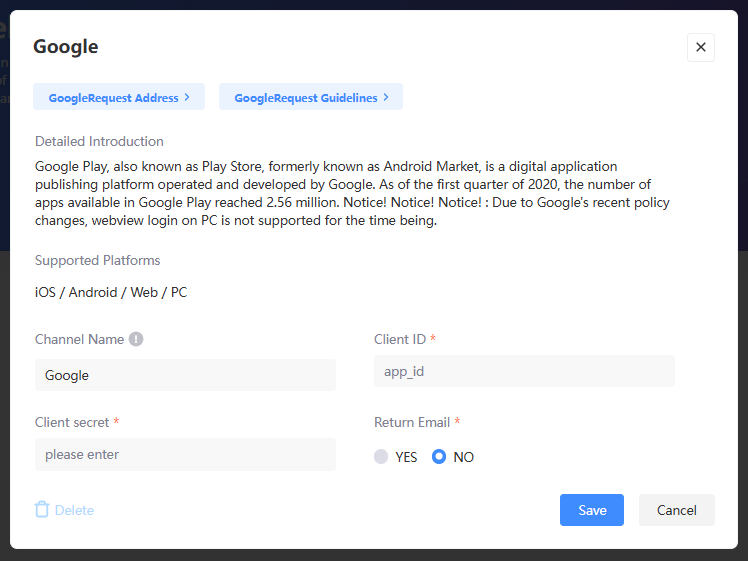Click the 'iOS / Android / Web / PC' text
Viewport: 748px width, 561px height.
click(111, 292)
